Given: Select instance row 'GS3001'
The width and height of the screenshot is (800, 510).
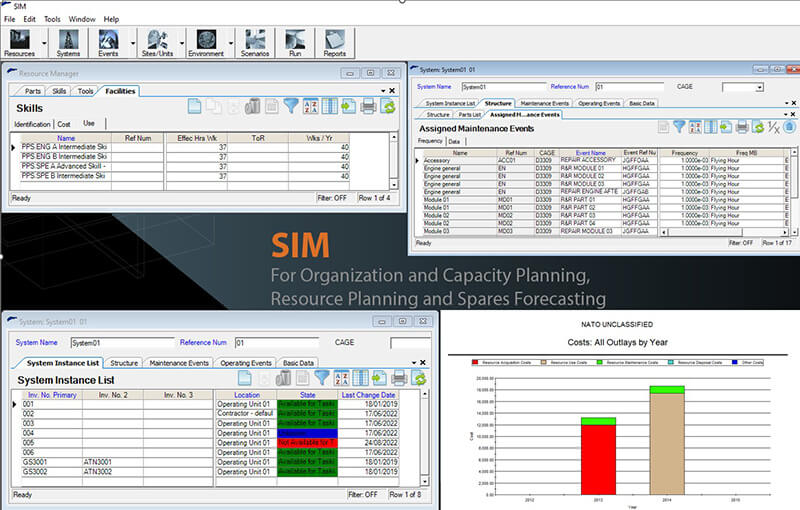Looking at the screenshot, I should point(205,462).
